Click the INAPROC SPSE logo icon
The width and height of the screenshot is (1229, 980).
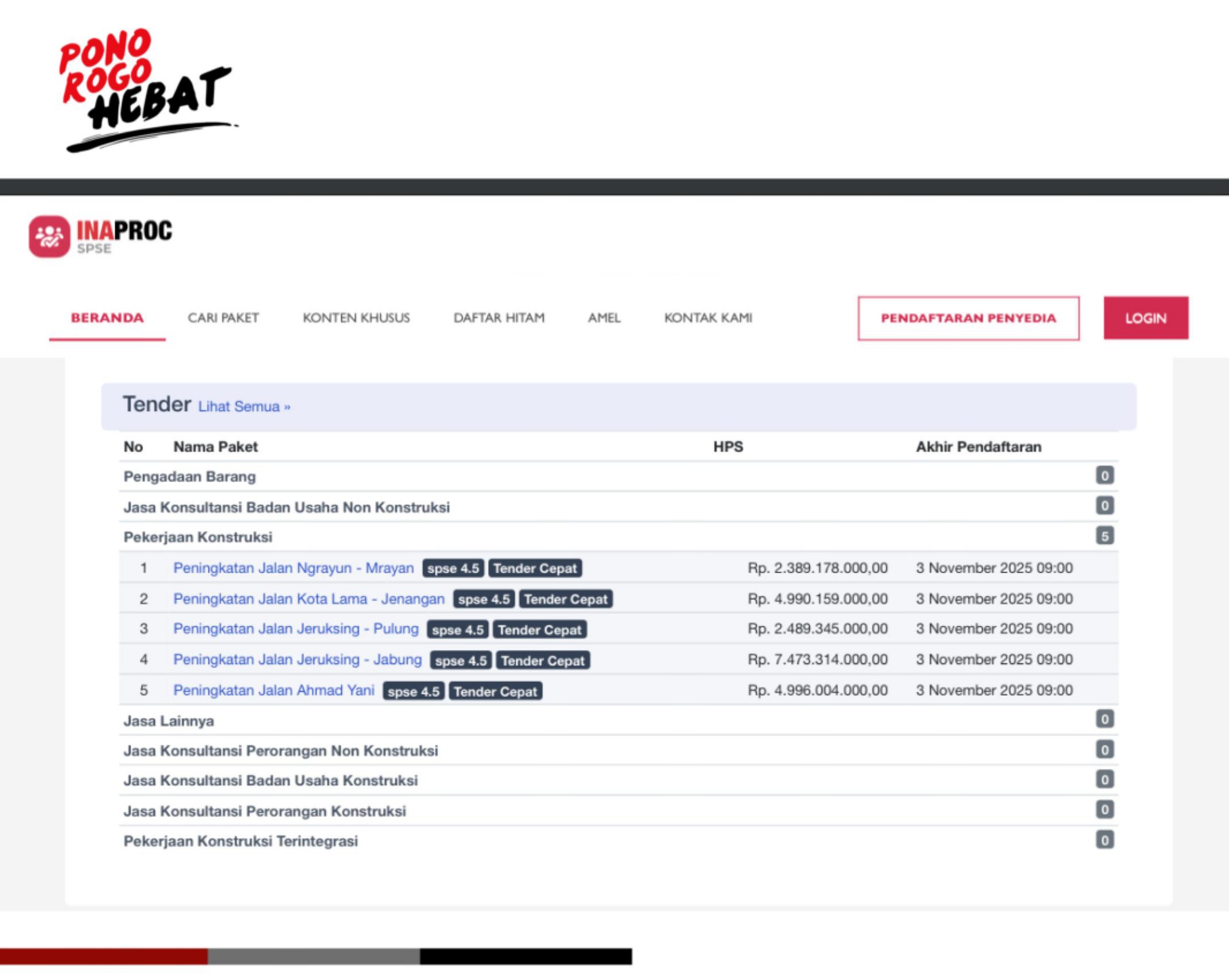(49, 236)
